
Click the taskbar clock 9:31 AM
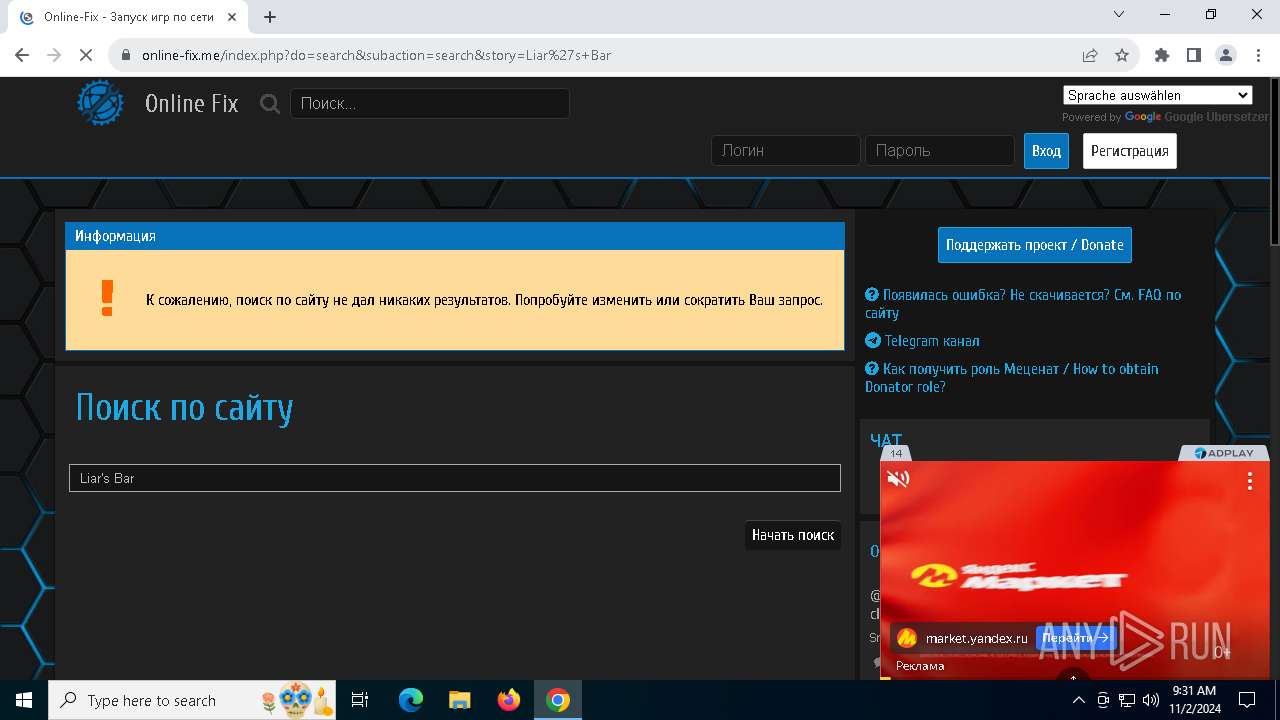coord(1194,700)
